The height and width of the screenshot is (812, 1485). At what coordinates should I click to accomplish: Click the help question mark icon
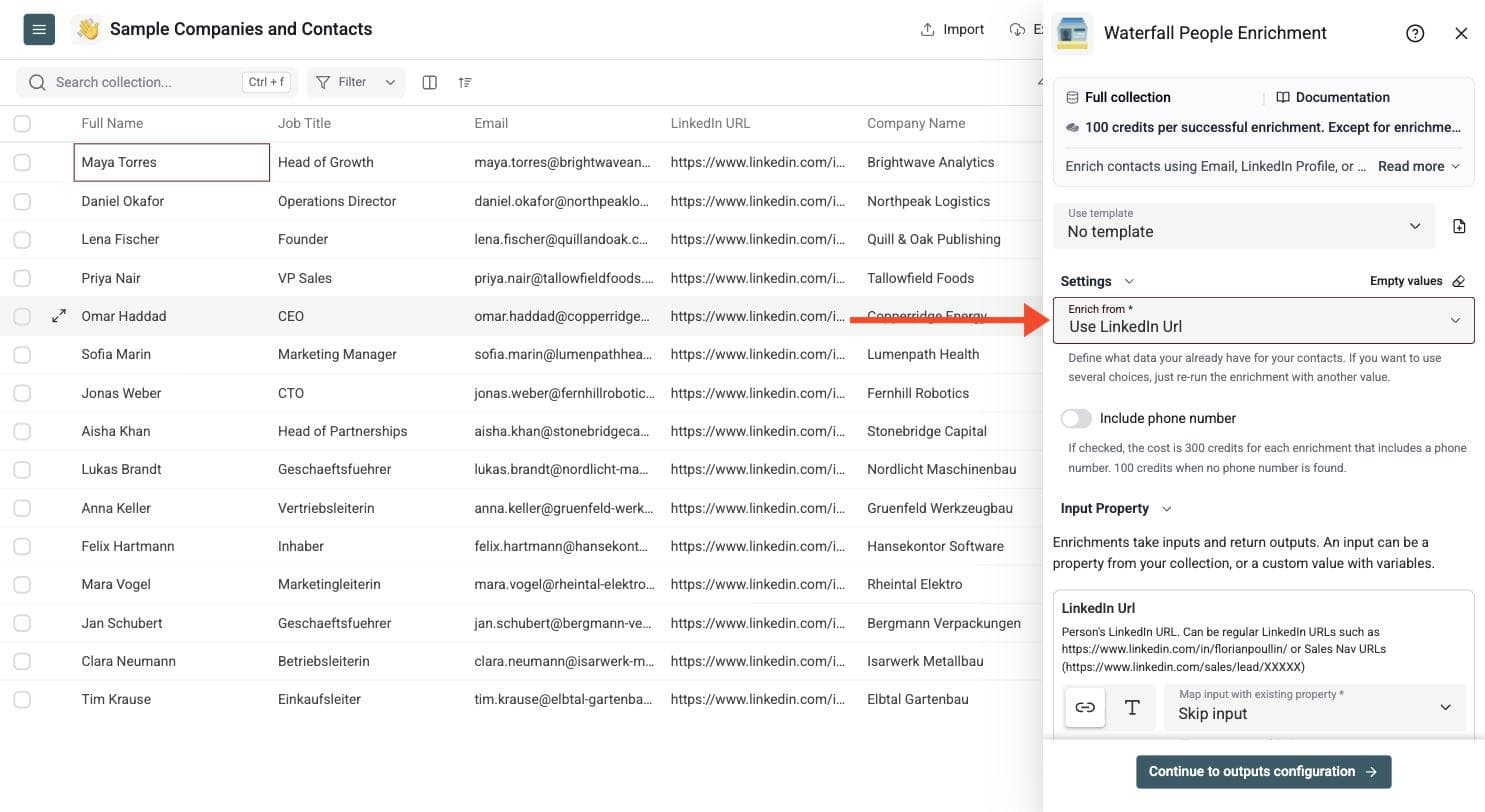[1415, 33]
